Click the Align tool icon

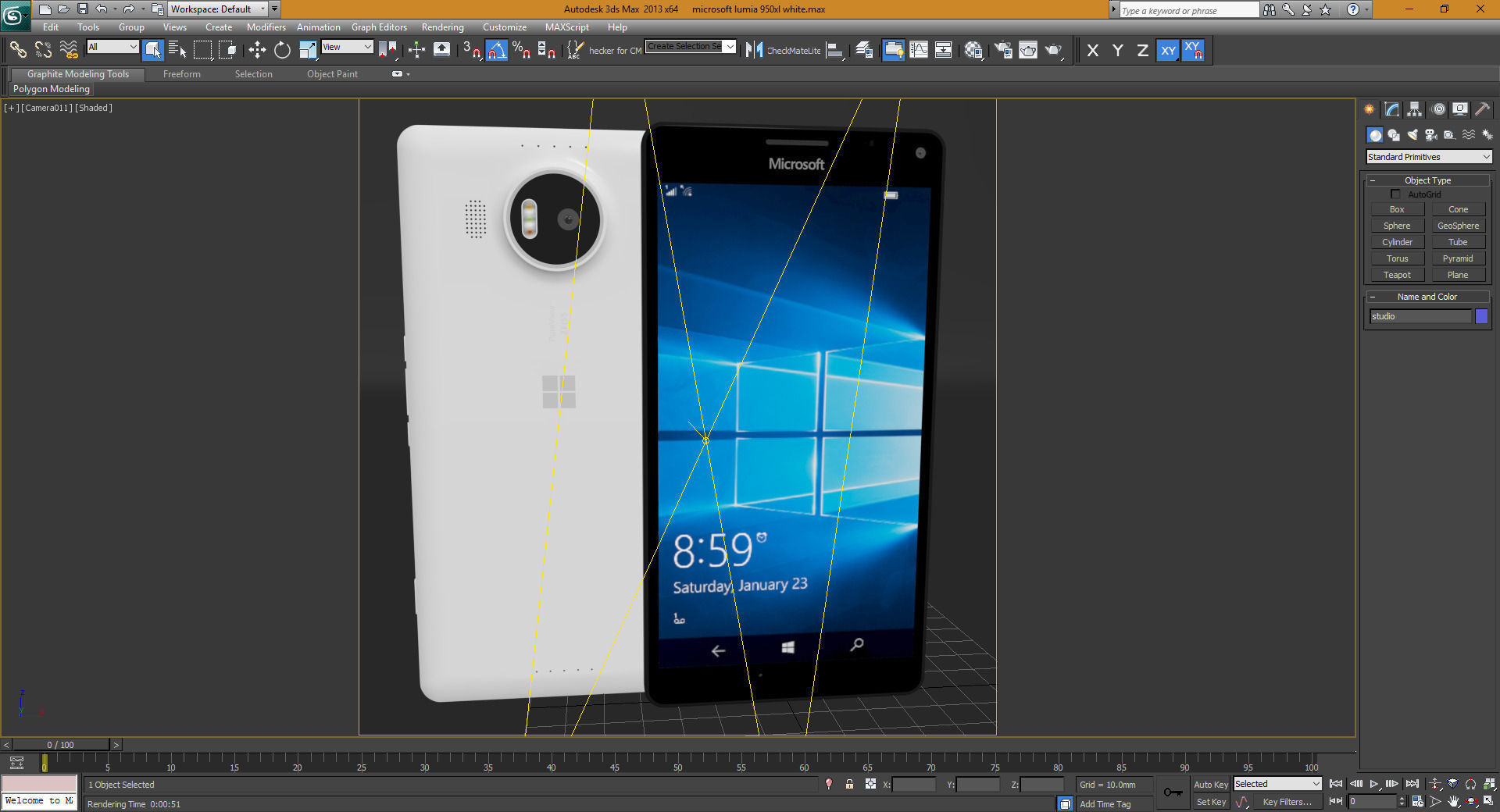pos(835,50)
